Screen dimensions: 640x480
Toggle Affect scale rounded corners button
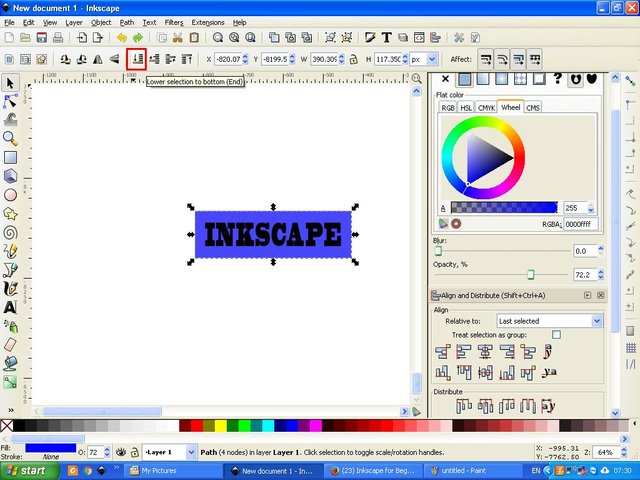click(502, 60)
